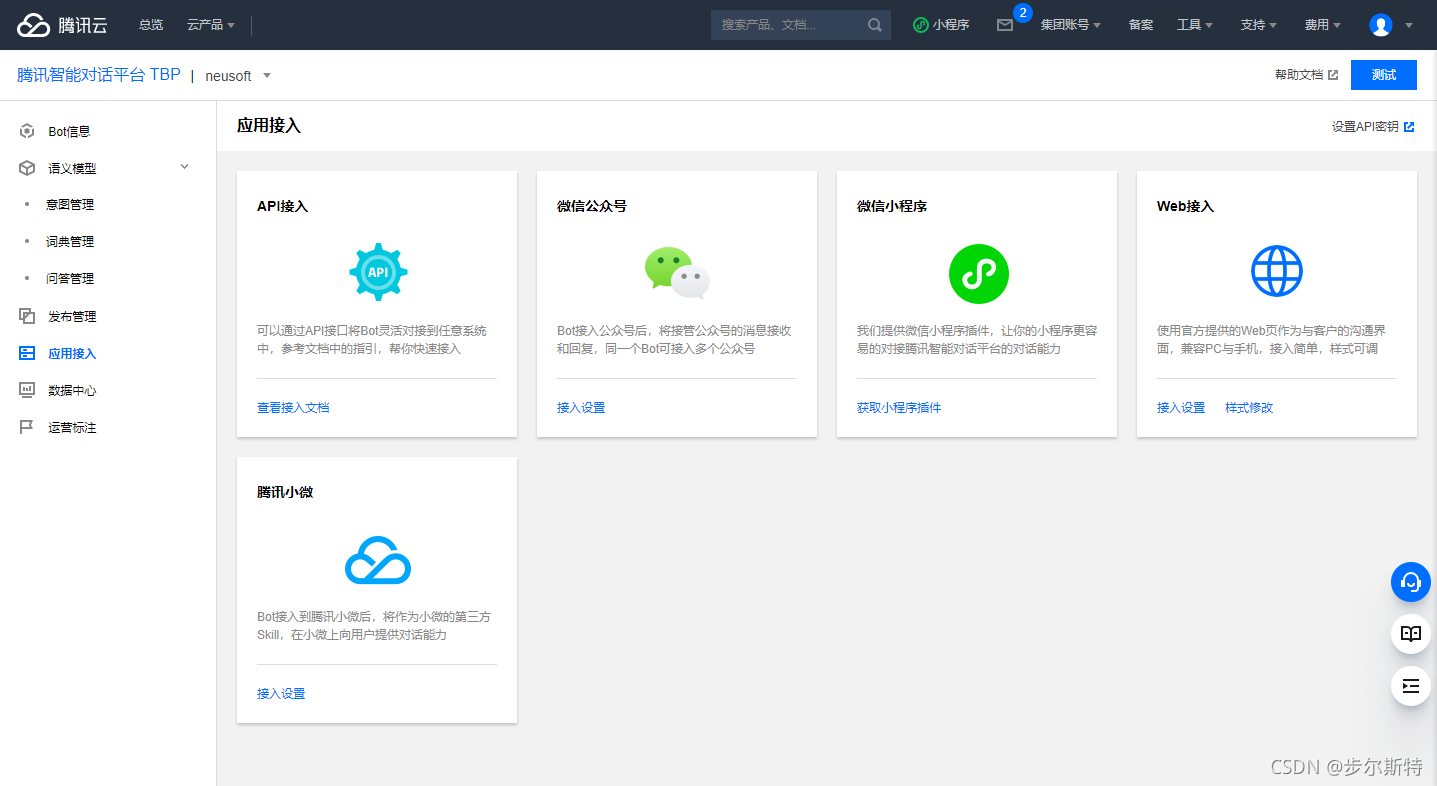Open 数据中心 in the sidebar

pyautogui.click(x=72, y=391)
